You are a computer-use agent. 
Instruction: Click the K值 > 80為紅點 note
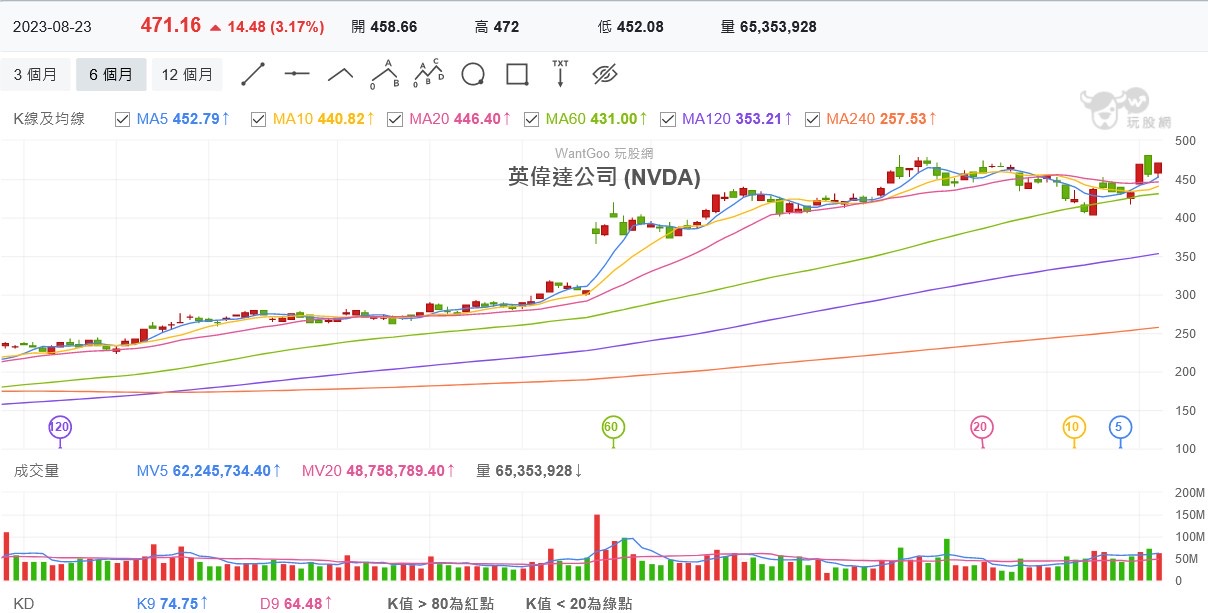441,603
